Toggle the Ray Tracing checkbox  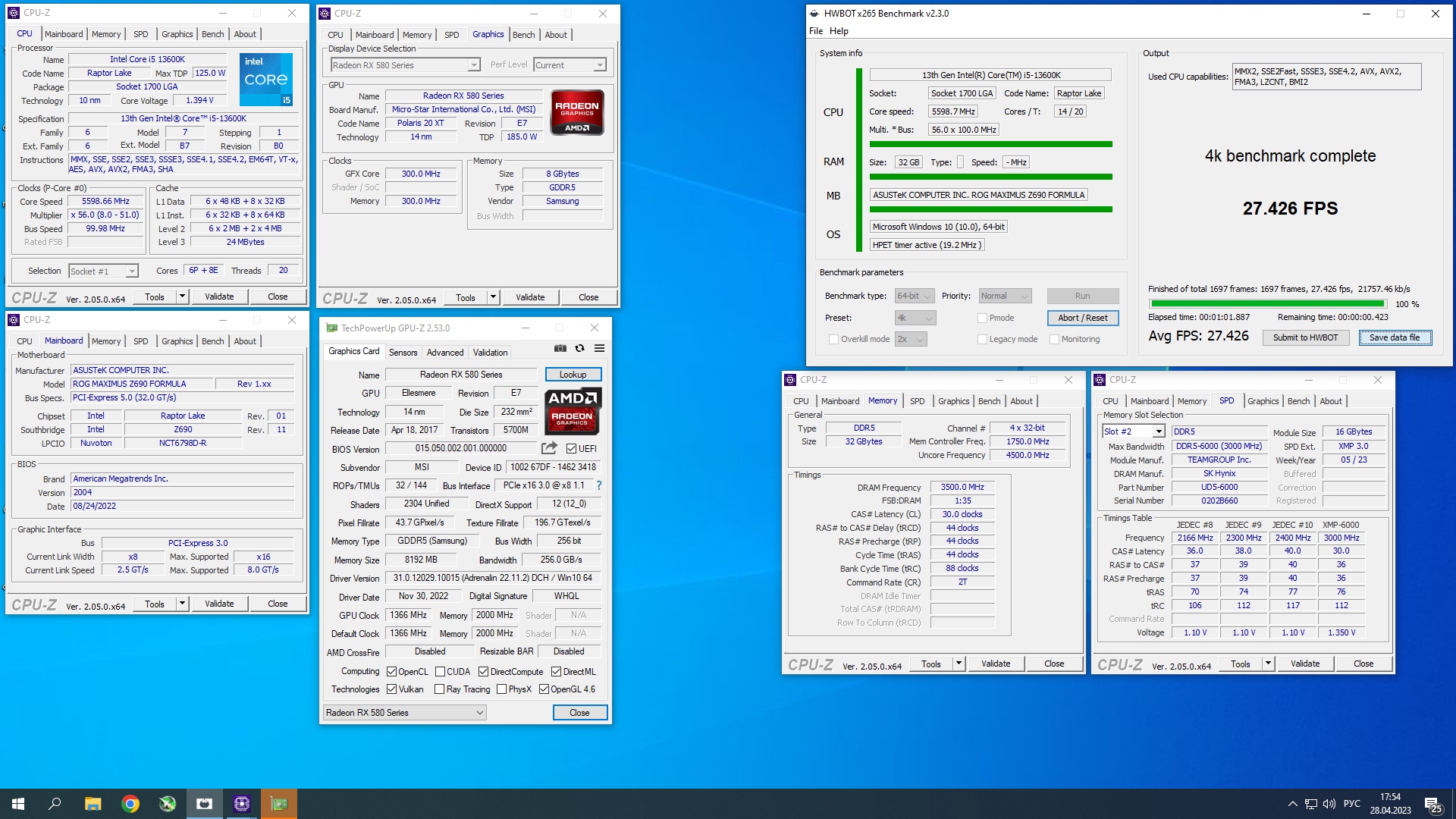[x=439, y=689]
